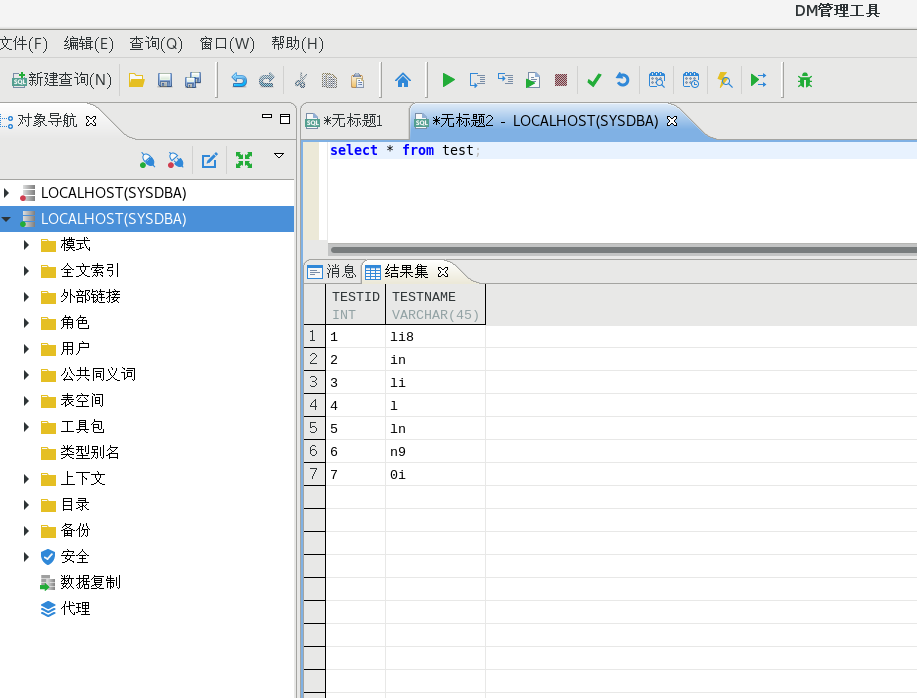Click the green bug debug icon

click(805, 80)
